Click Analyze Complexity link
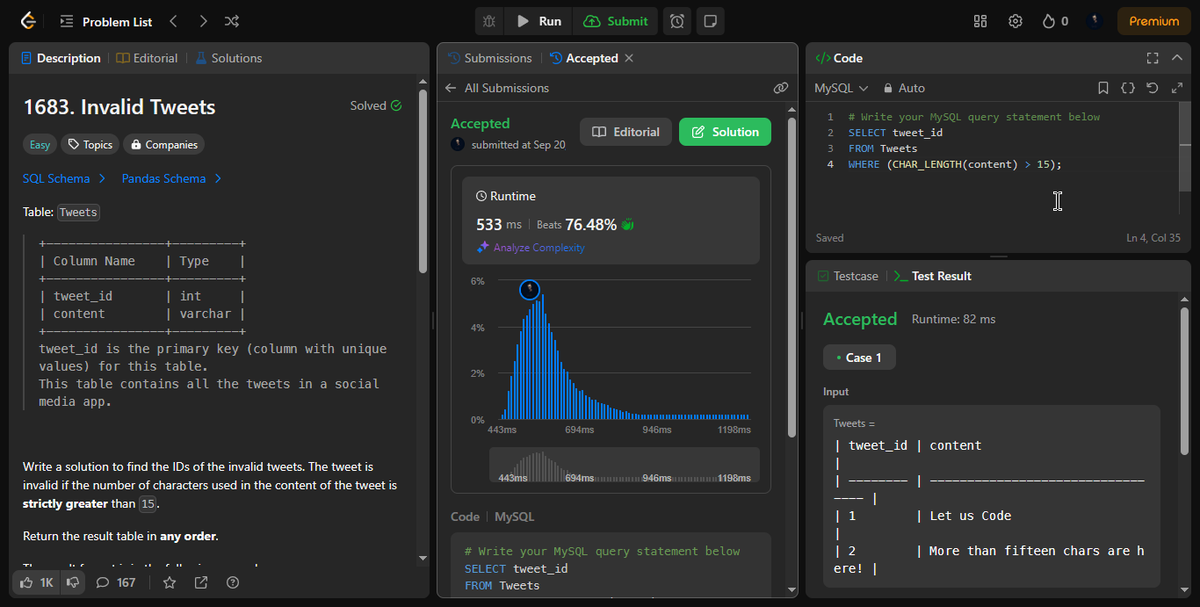The height and width of the screenshot is (607, 1200). [x=531, y=247]
